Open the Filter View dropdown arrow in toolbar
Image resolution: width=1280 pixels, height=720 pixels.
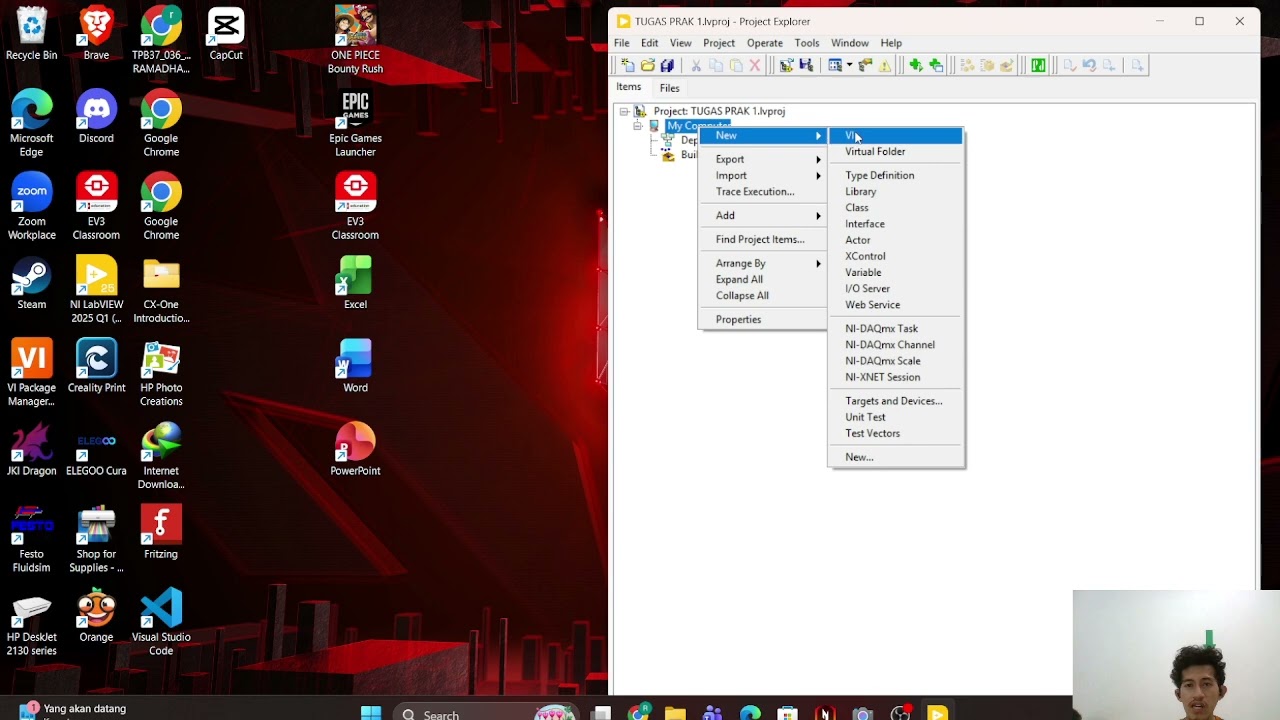pyautogui.click(x=849, y=65)
